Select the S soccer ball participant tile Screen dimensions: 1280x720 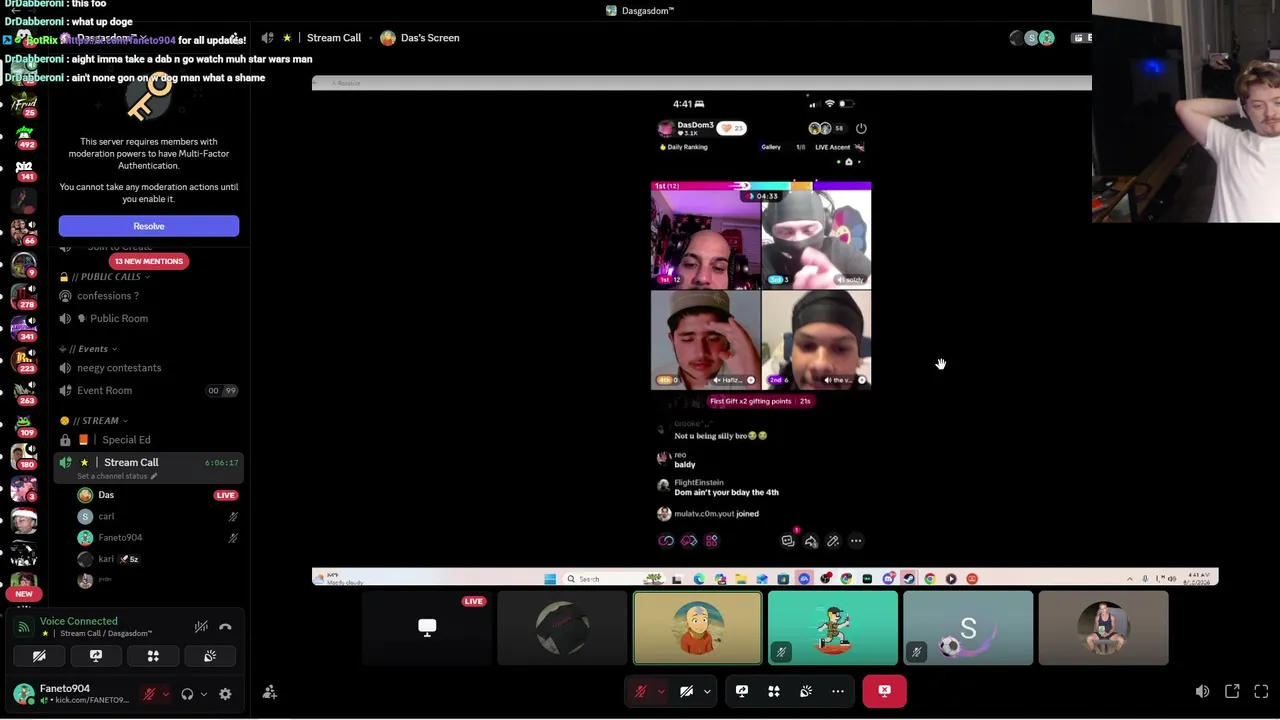click(x=968, y=628)
